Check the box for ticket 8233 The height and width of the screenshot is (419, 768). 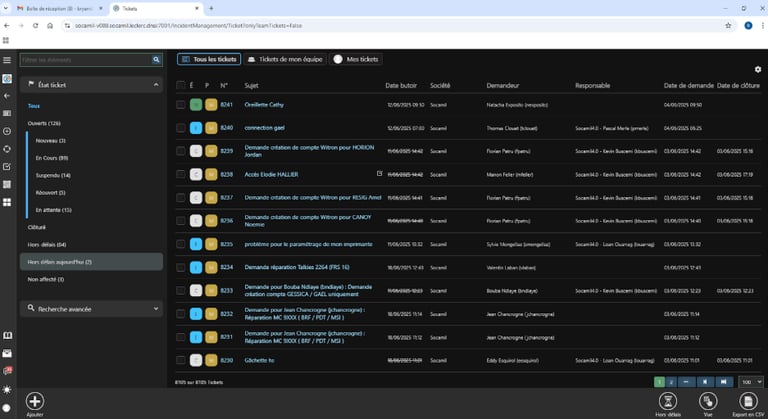click(x=181, y=291)
